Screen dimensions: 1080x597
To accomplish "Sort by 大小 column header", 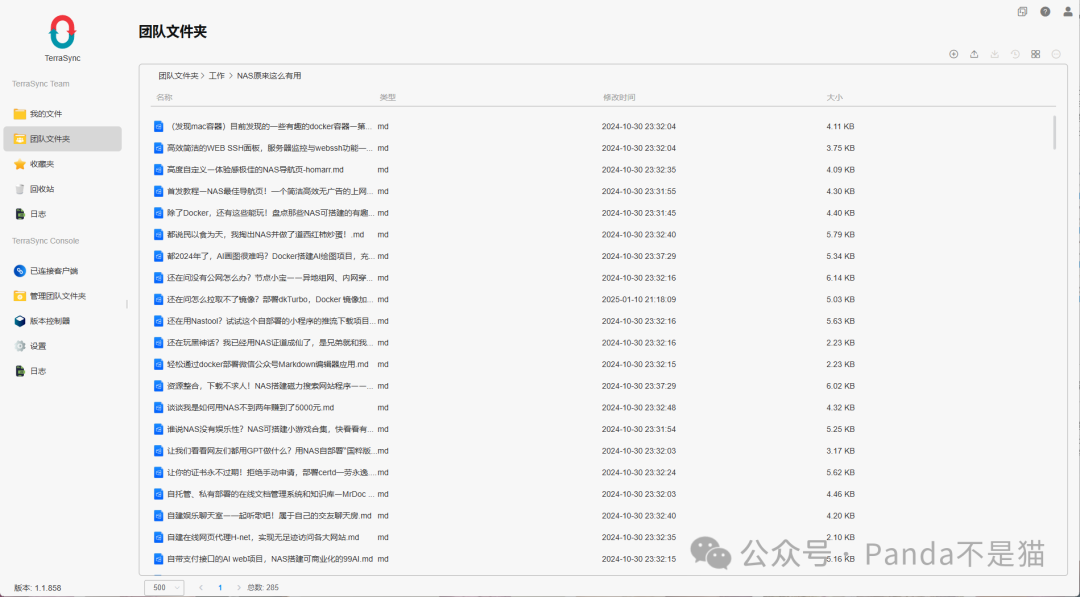I will [x=835, y=98].
